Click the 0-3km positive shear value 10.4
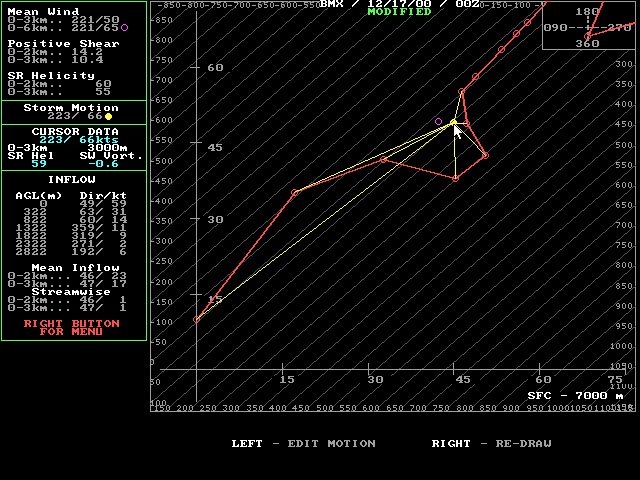The height and width of the screenshot is (480, 640). (x=87, y=60)
